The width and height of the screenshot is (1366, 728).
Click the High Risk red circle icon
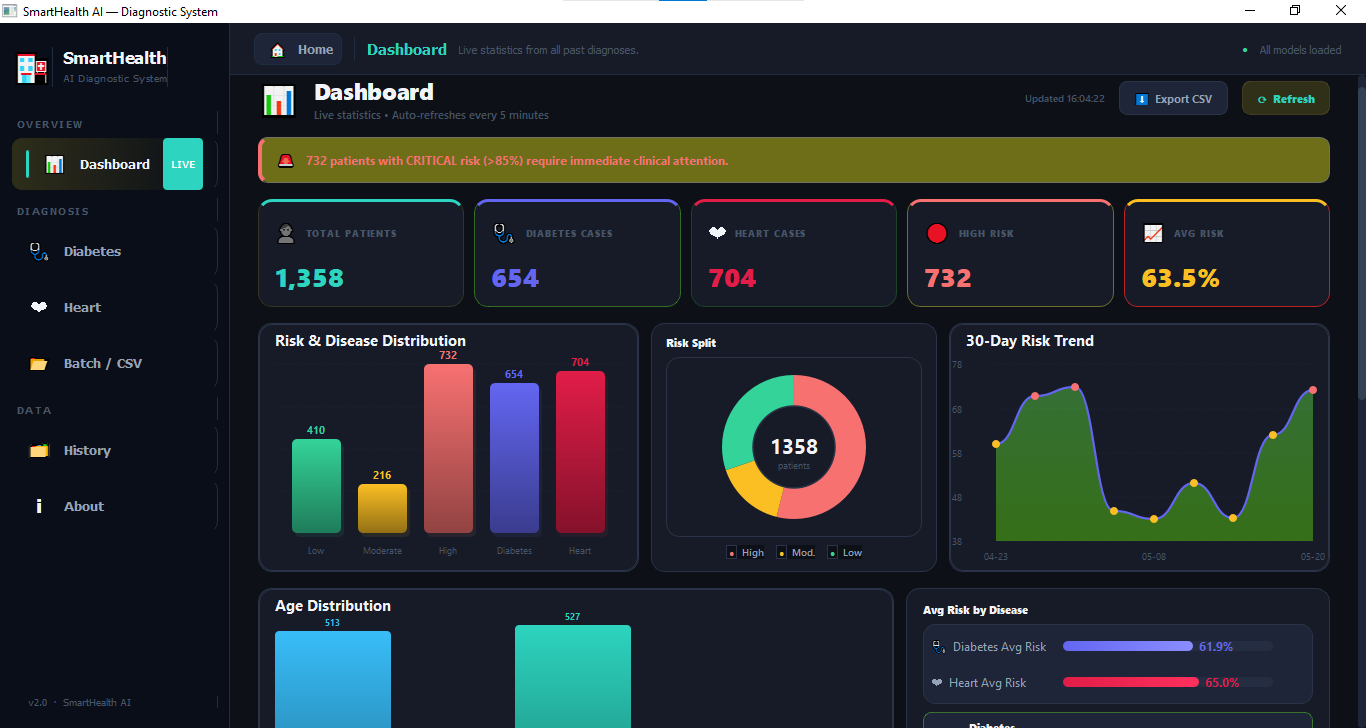(x=937, y=233)
